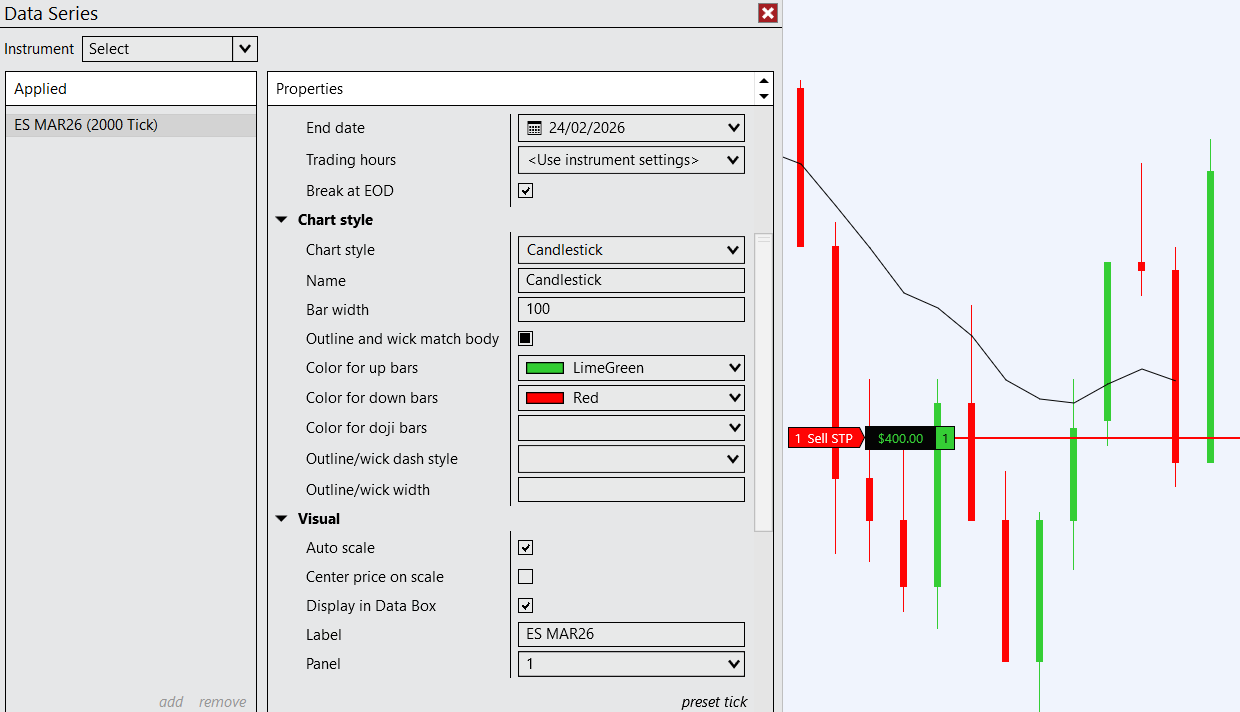1240x712 pixels.
Task: Enable Center price on scale
Action: 525,577
